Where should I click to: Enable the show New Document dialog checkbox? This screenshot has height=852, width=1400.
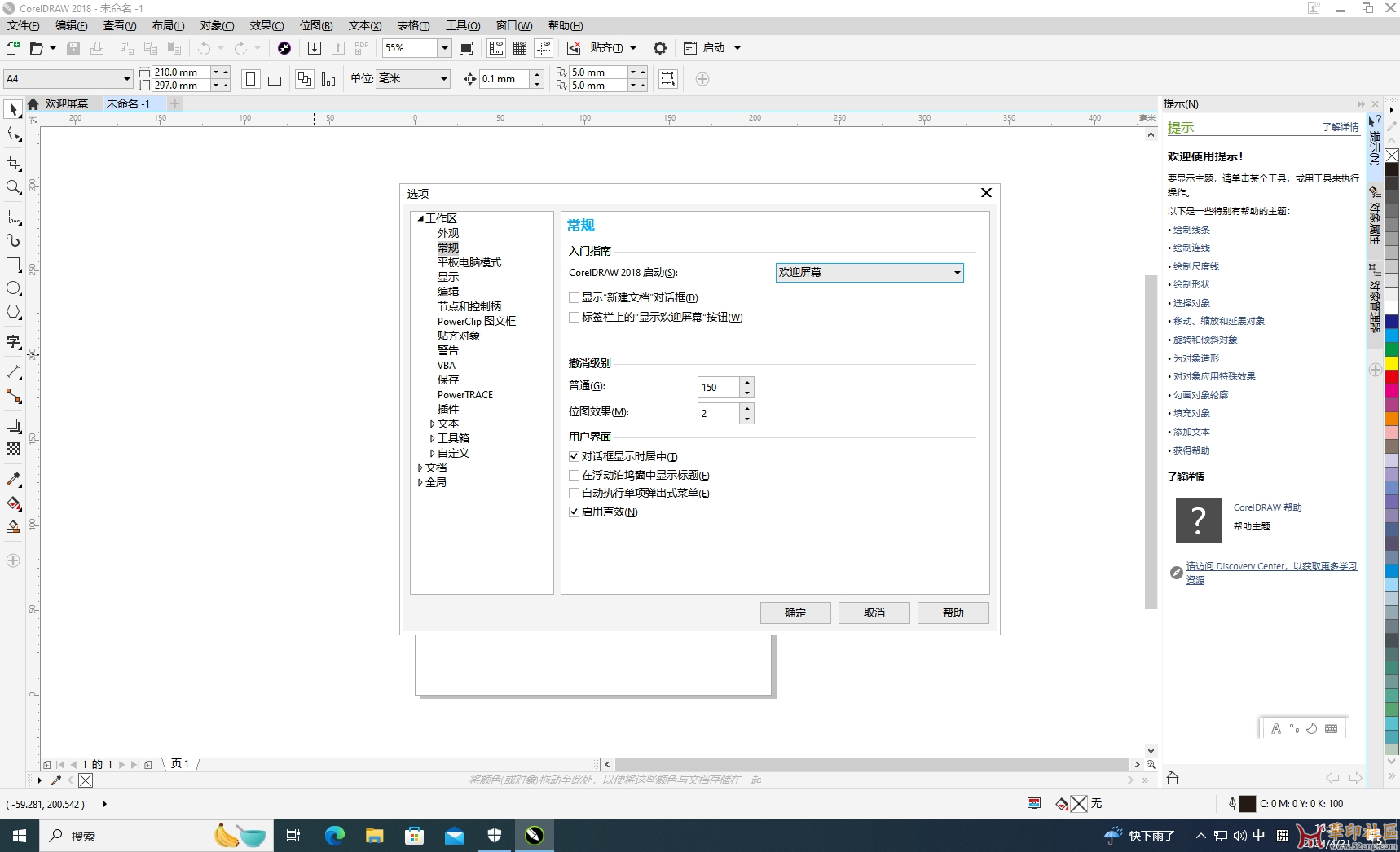[x=575, y=298]
